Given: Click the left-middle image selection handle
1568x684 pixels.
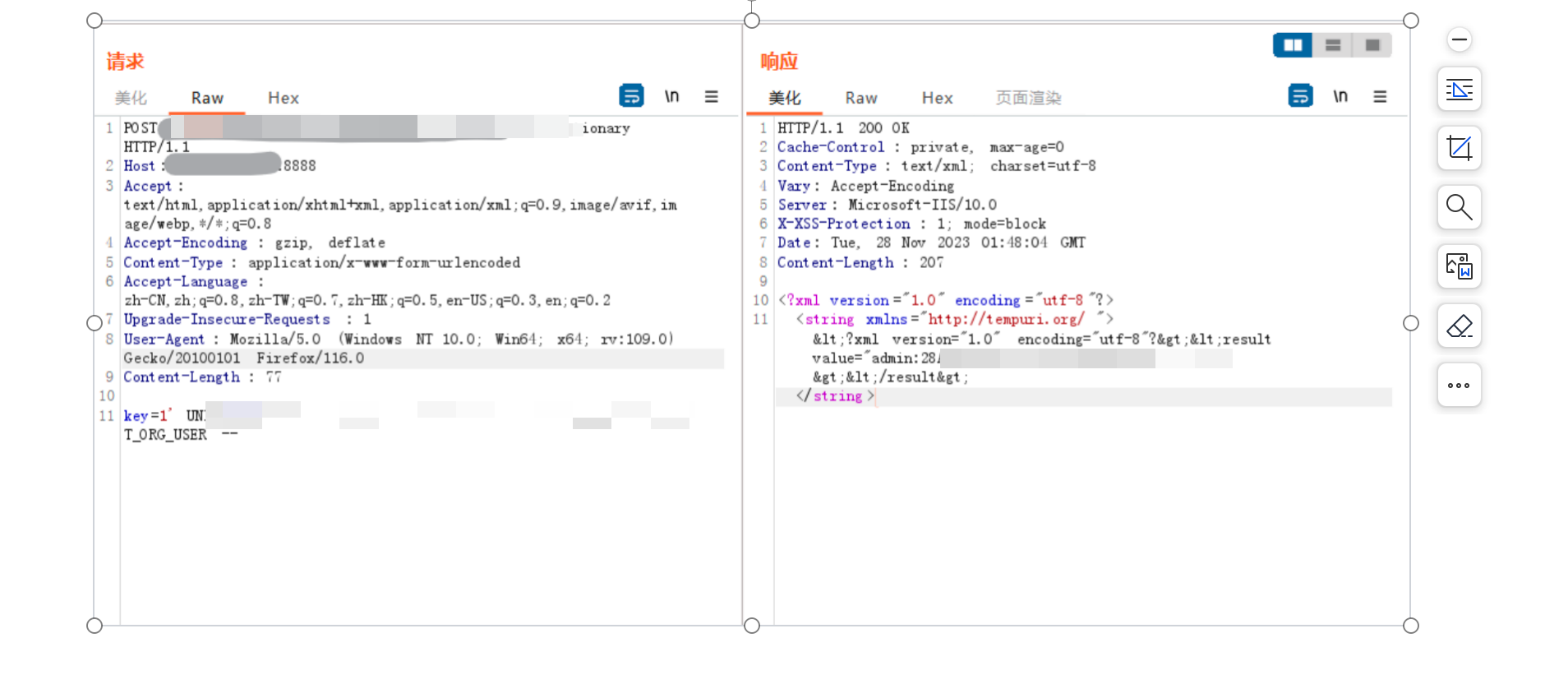Looking at the screenshot, I should (95, 323).
